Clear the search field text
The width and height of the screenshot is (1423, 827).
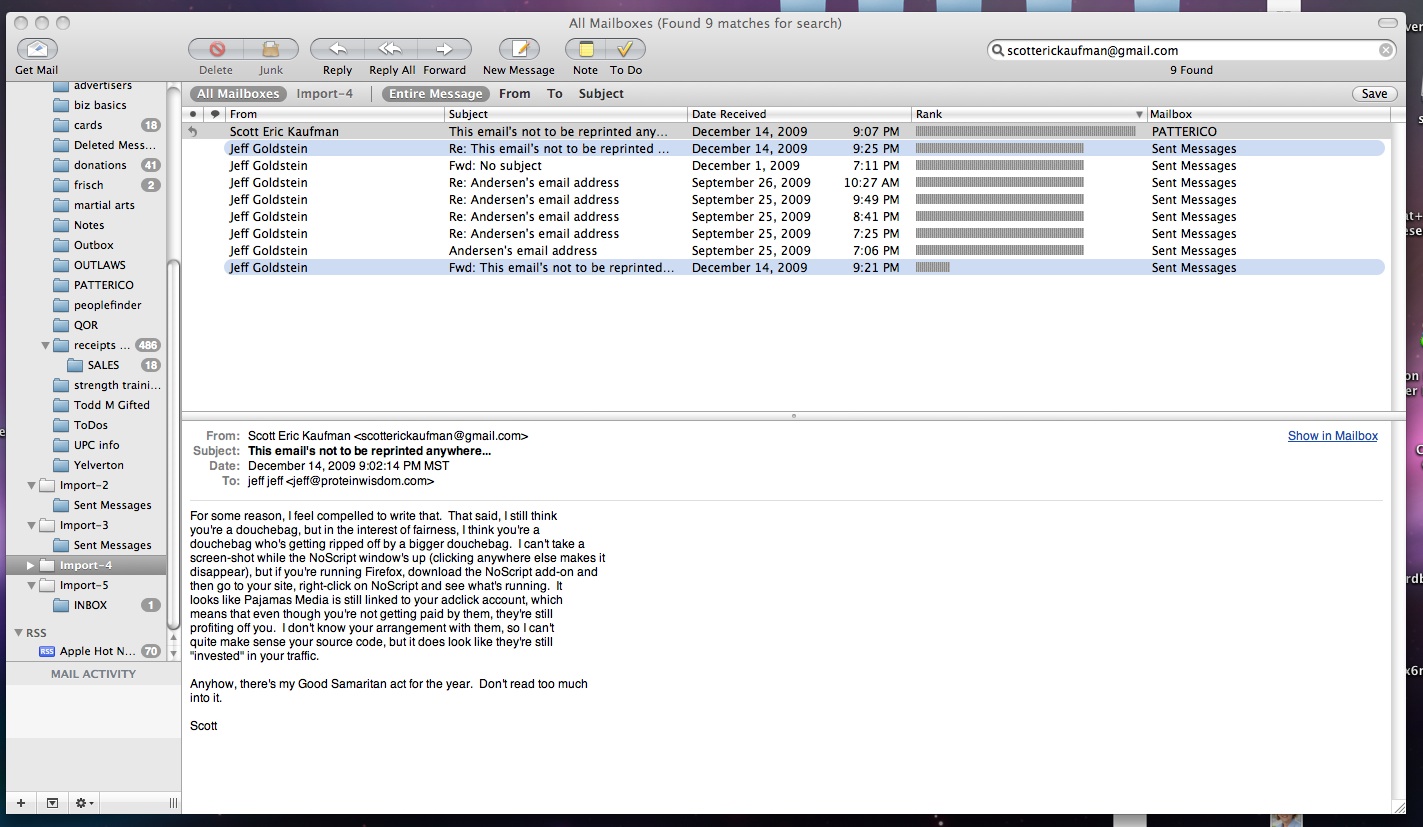tap(1385, 50)
